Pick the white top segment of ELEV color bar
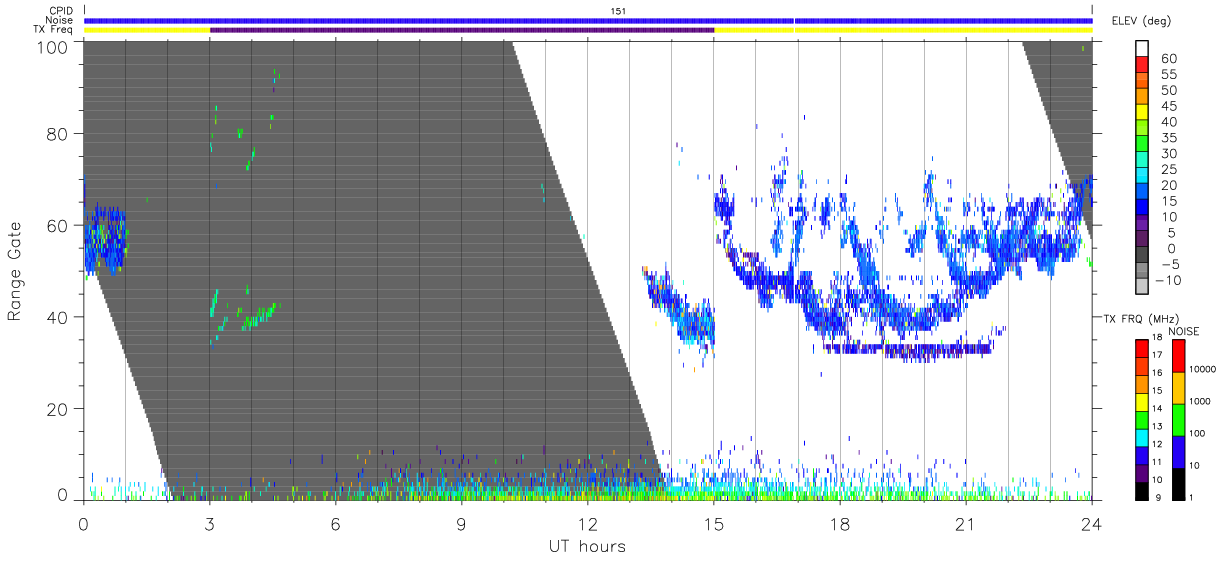 (1143, 48)
